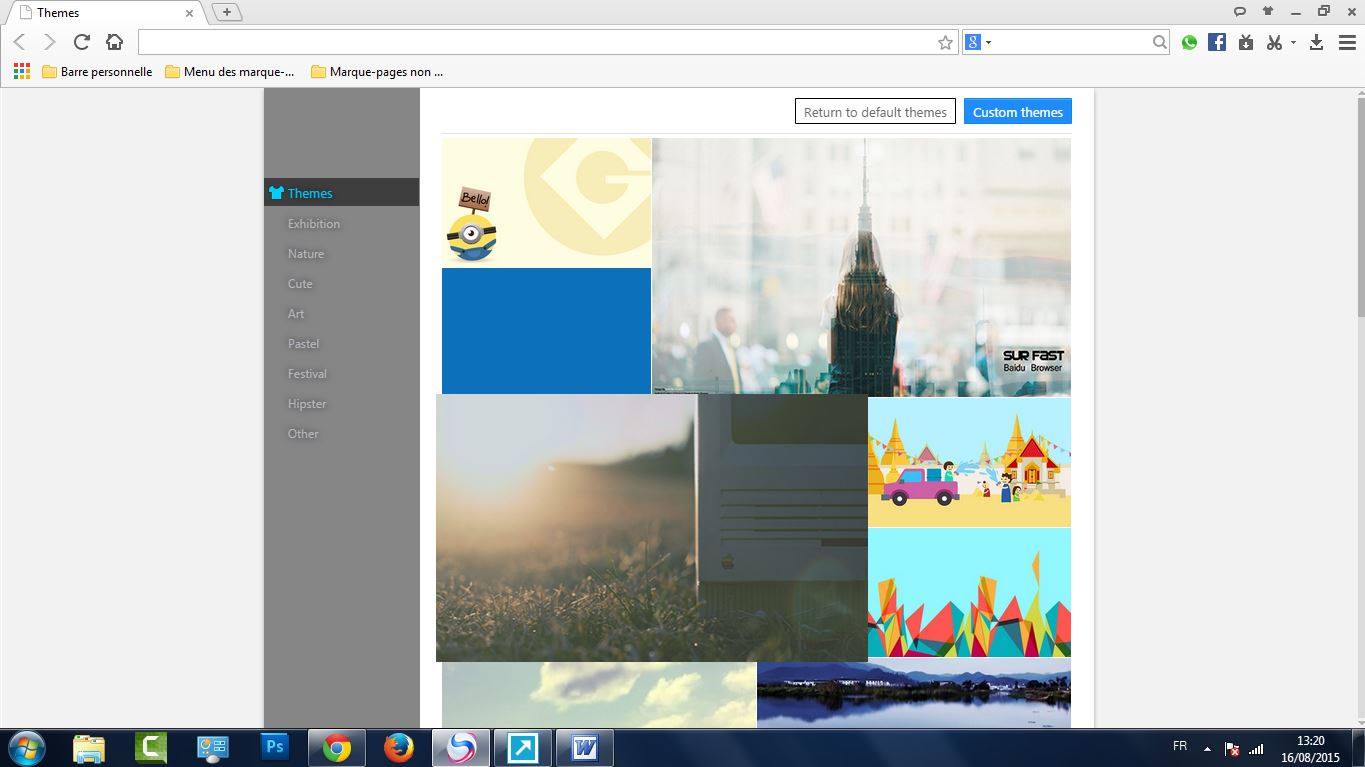Launch Photoshop from the taskbar
1365x767 pixels.
(x=275, y=748)
